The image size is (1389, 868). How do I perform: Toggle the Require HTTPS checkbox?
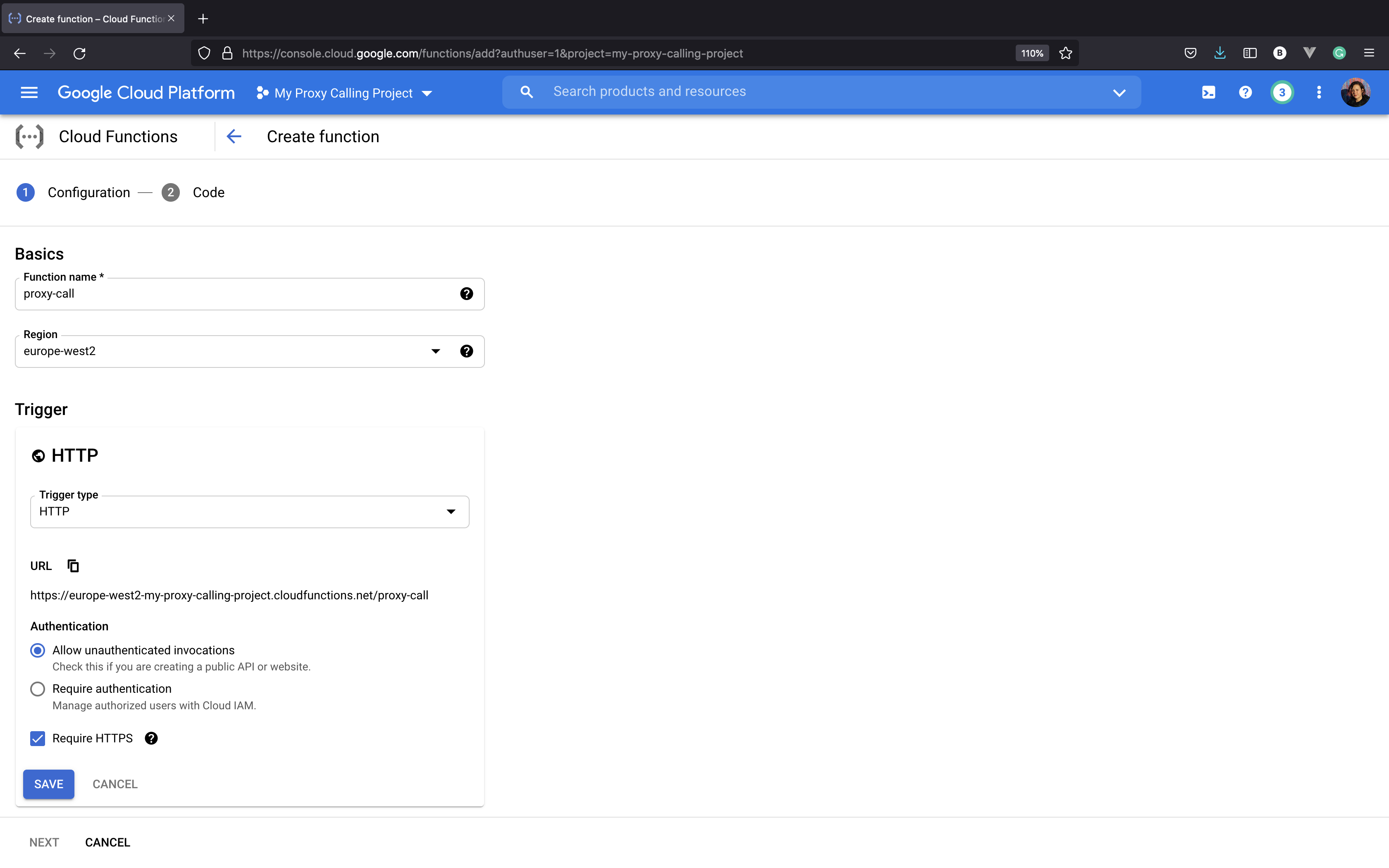coord(38,738)
